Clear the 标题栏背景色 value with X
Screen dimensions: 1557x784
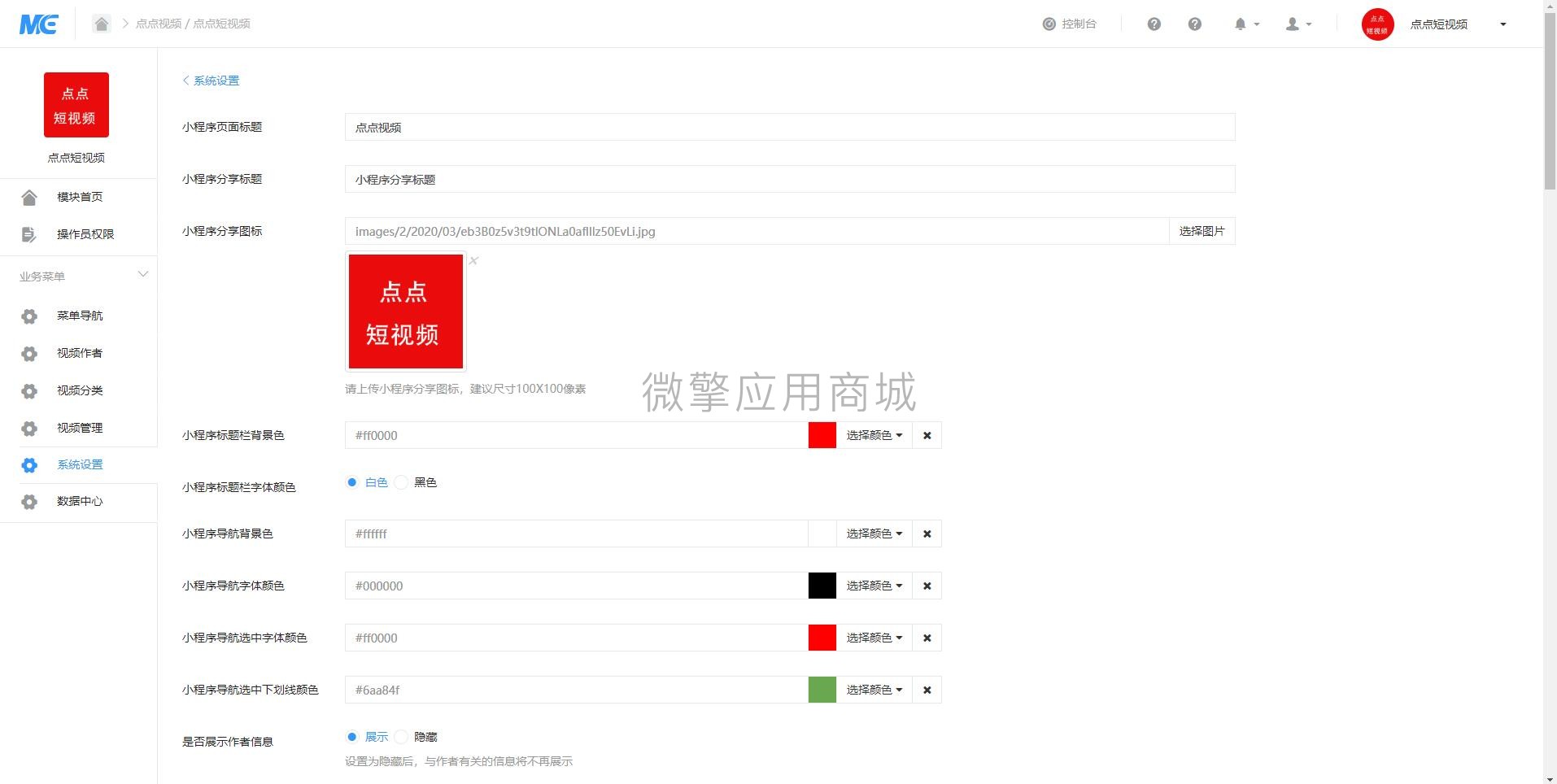(x=927, y=435)
